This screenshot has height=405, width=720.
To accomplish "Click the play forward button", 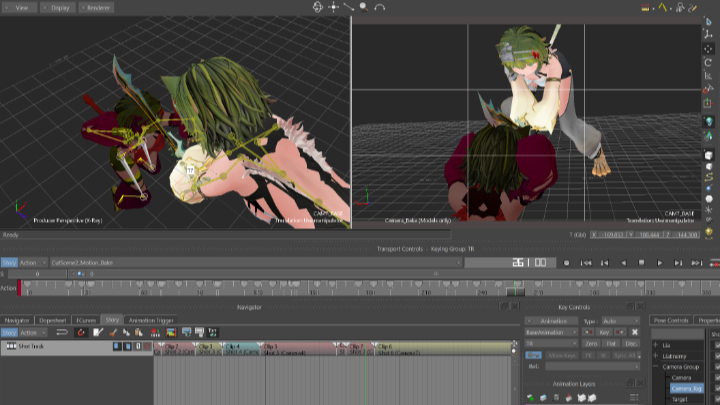I will coord(660,263).
